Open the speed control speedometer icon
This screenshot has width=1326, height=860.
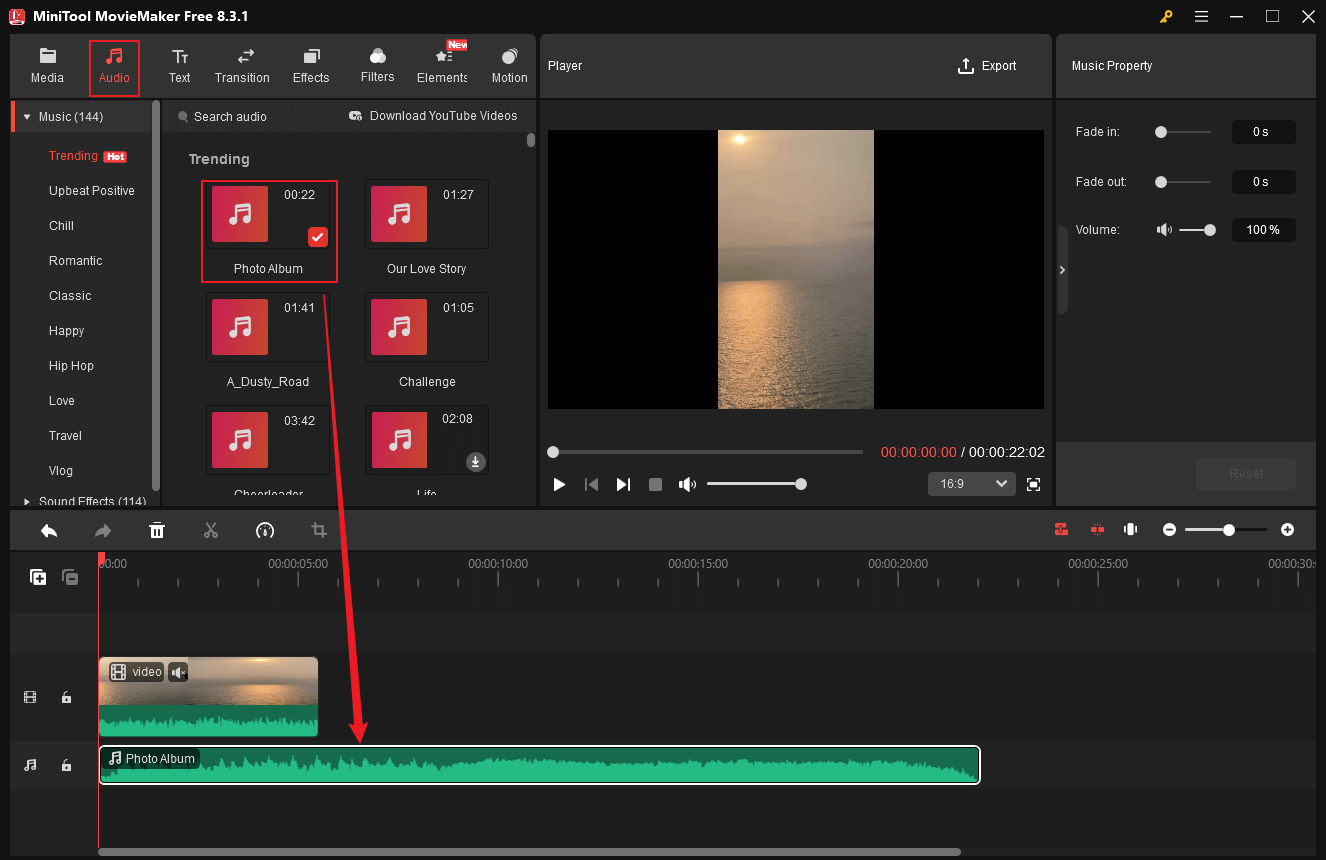(265, 530)
